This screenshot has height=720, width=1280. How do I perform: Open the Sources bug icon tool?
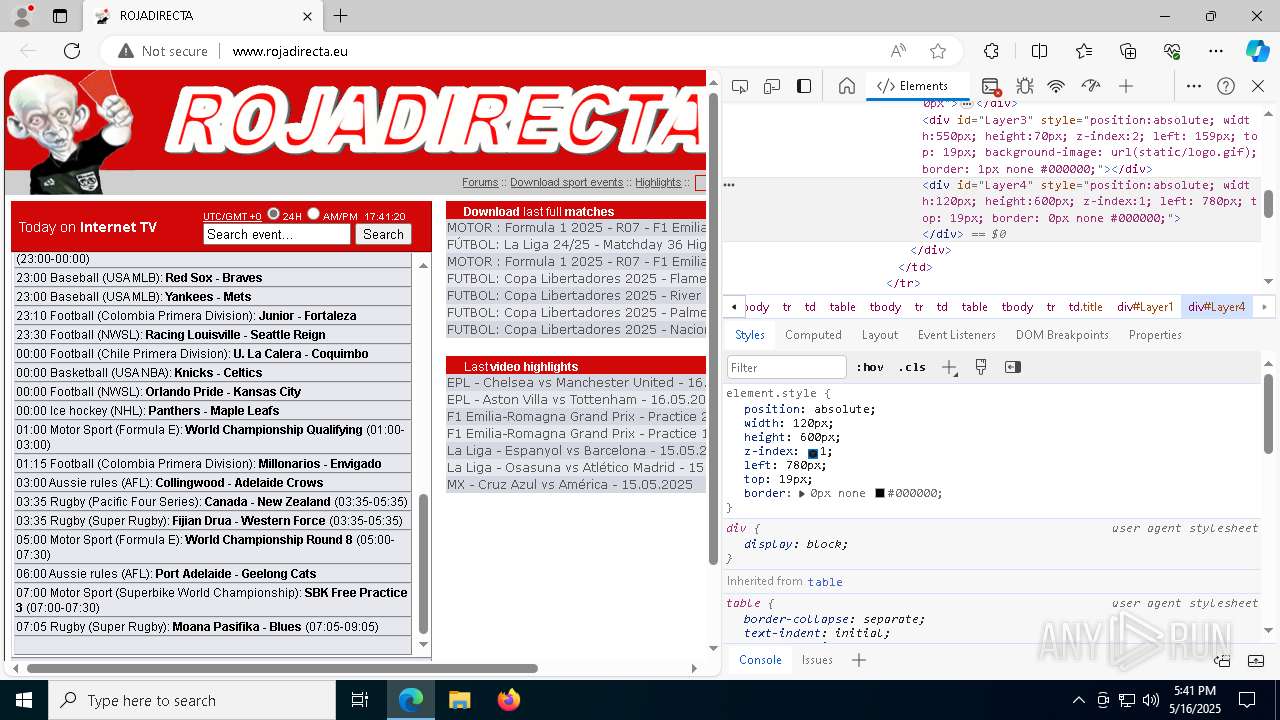pos(1024,86)
